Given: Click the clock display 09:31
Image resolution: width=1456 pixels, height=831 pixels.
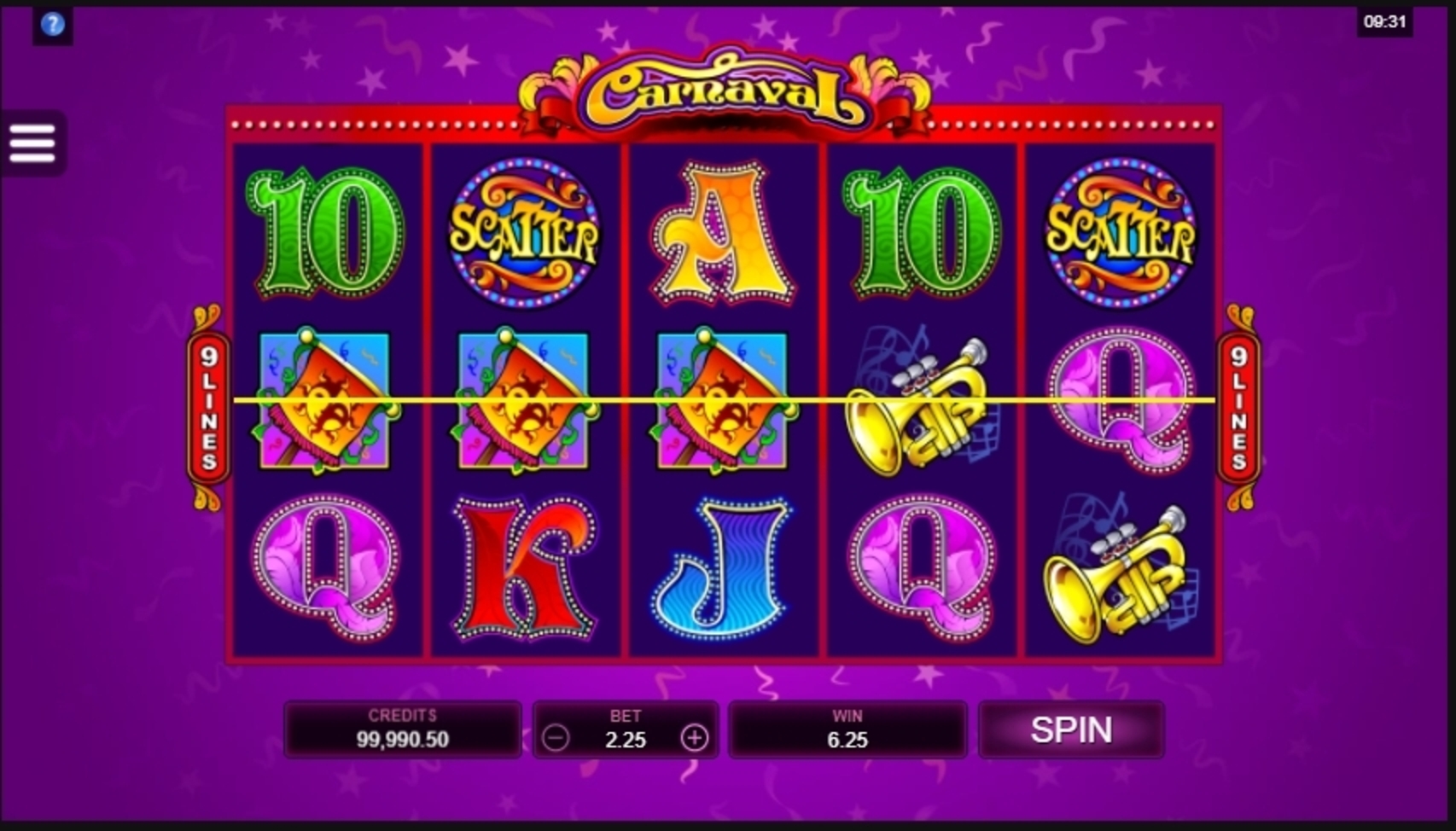Looking at the screenshot, I should pyautogui.click(x=1384, y=21).
